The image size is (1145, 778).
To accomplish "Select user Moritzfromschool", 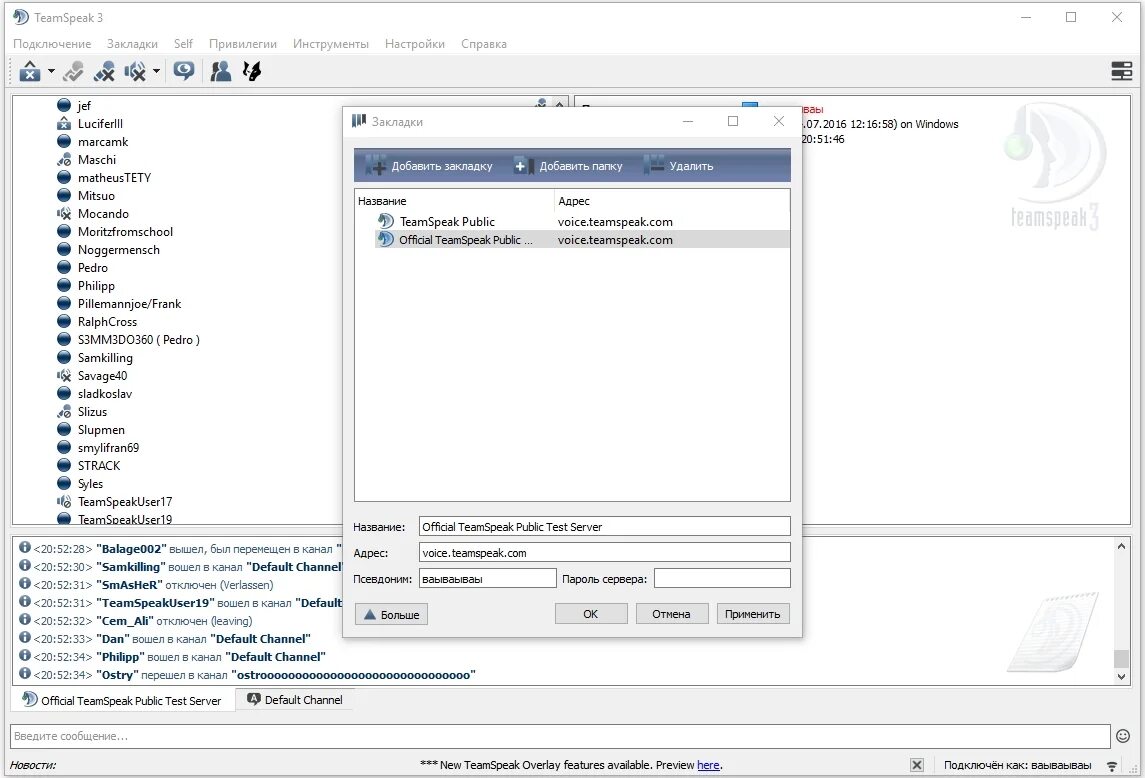I will 125,232.
